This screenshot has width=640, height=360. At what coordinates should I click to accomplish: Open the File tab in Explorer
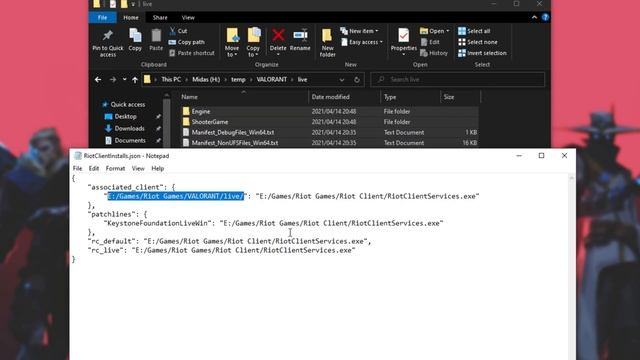click(x=102, y=18)
